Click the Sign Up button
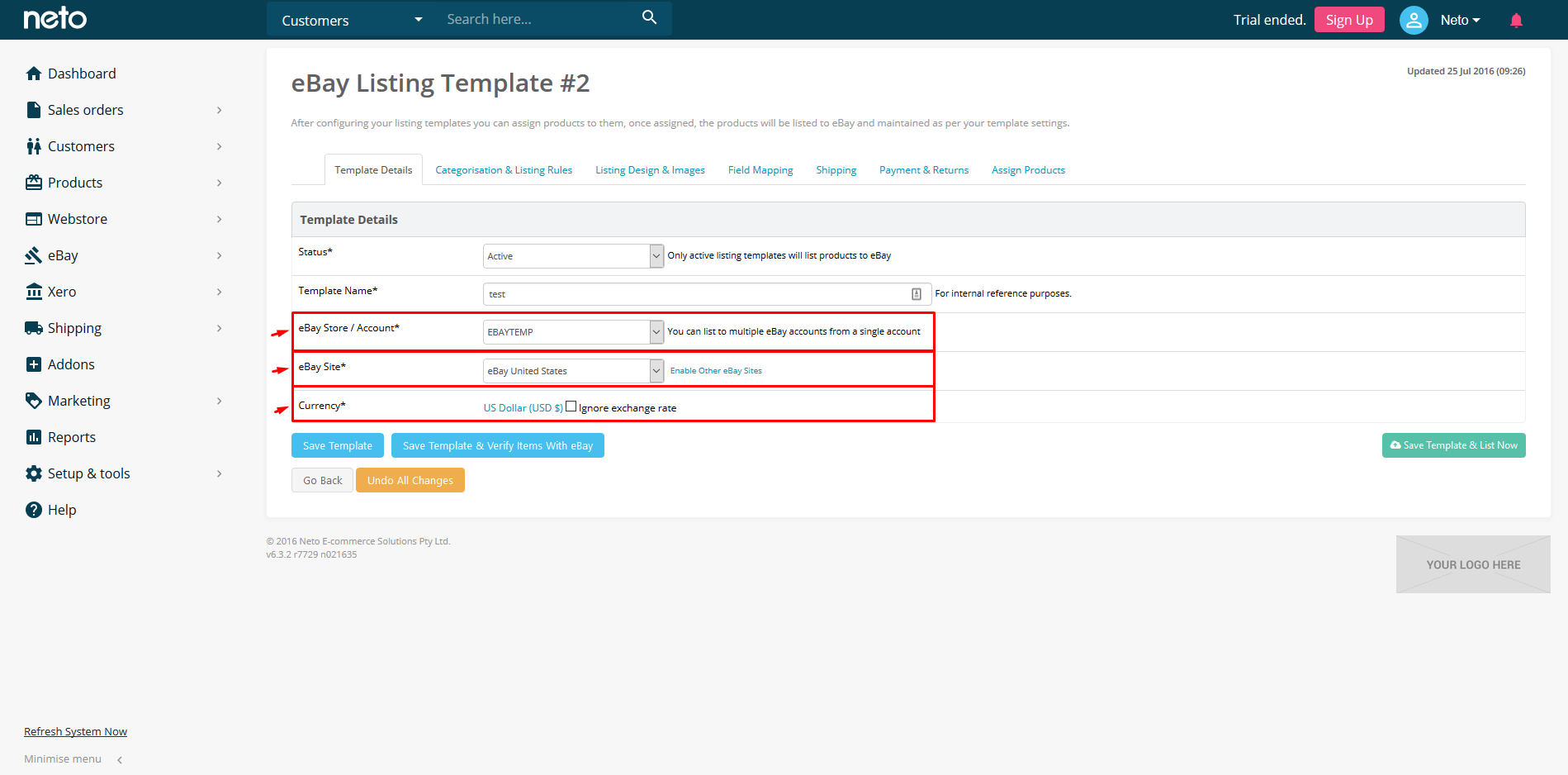1568x775 pixels. tap(1349, 20)
